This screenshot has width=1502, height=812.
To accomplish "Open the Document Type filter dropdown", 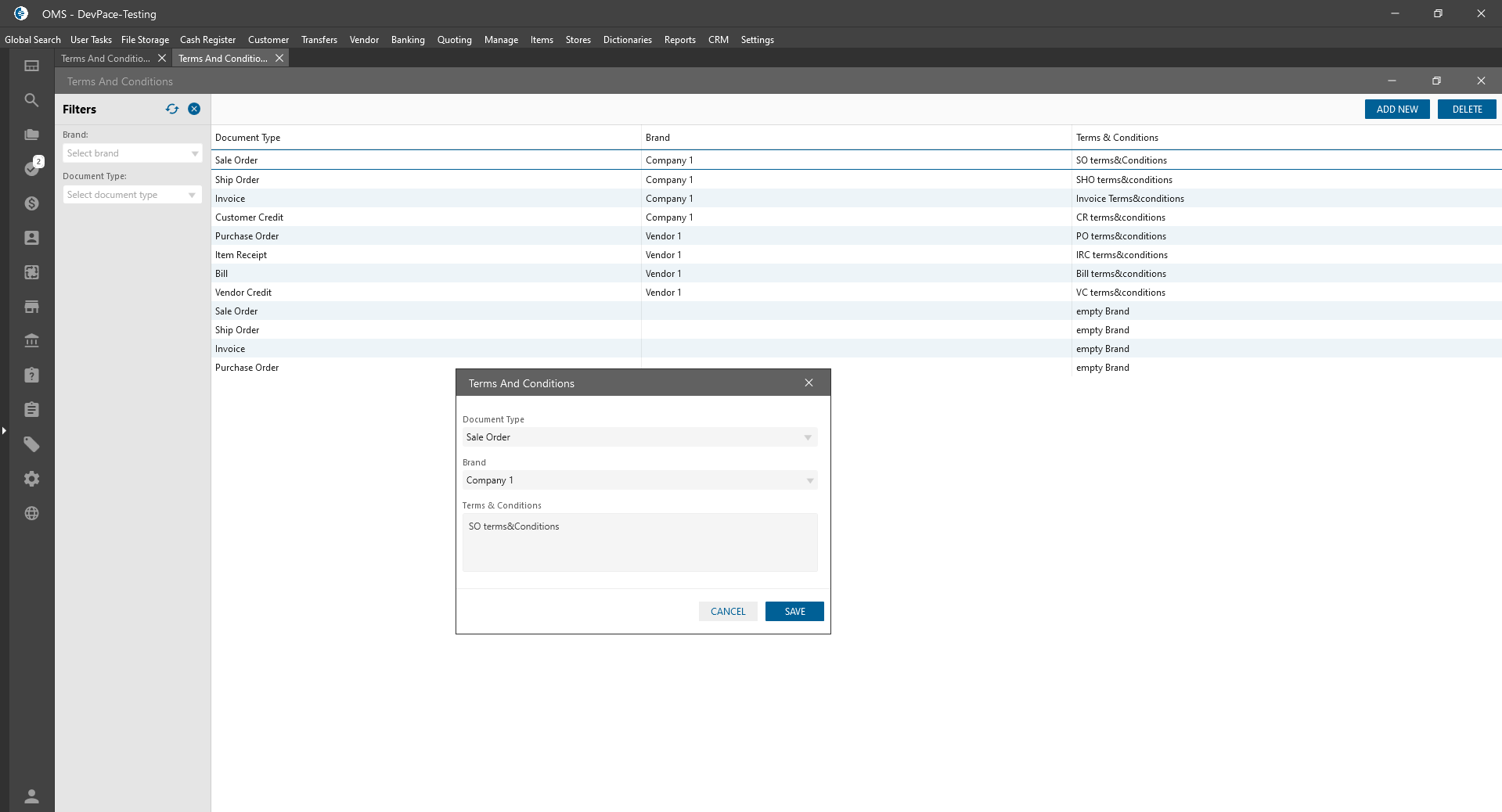I will click(x=132, y=195).
